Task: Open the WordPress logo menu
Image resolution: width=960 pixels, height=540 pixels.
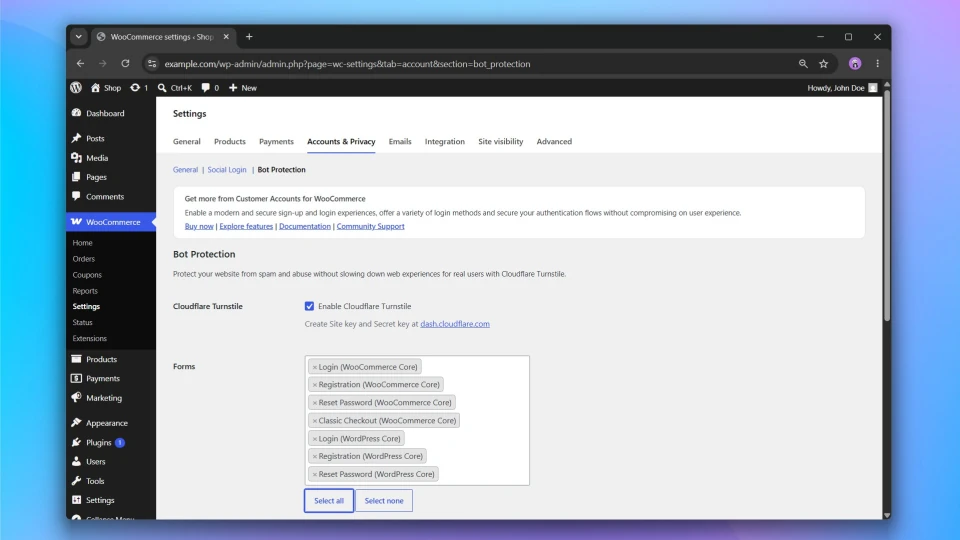Action: [76, 88]
